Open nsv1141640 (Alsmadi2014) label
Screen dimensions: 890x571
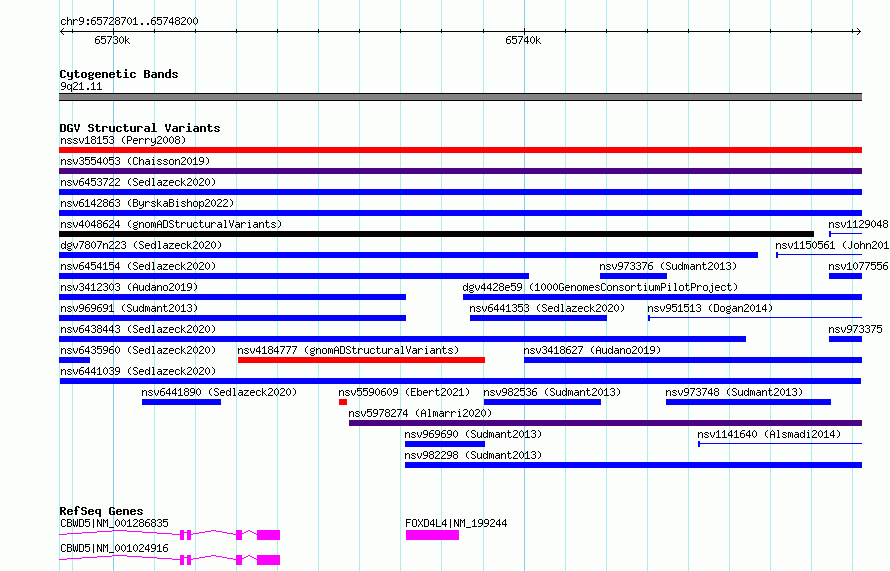769,434
